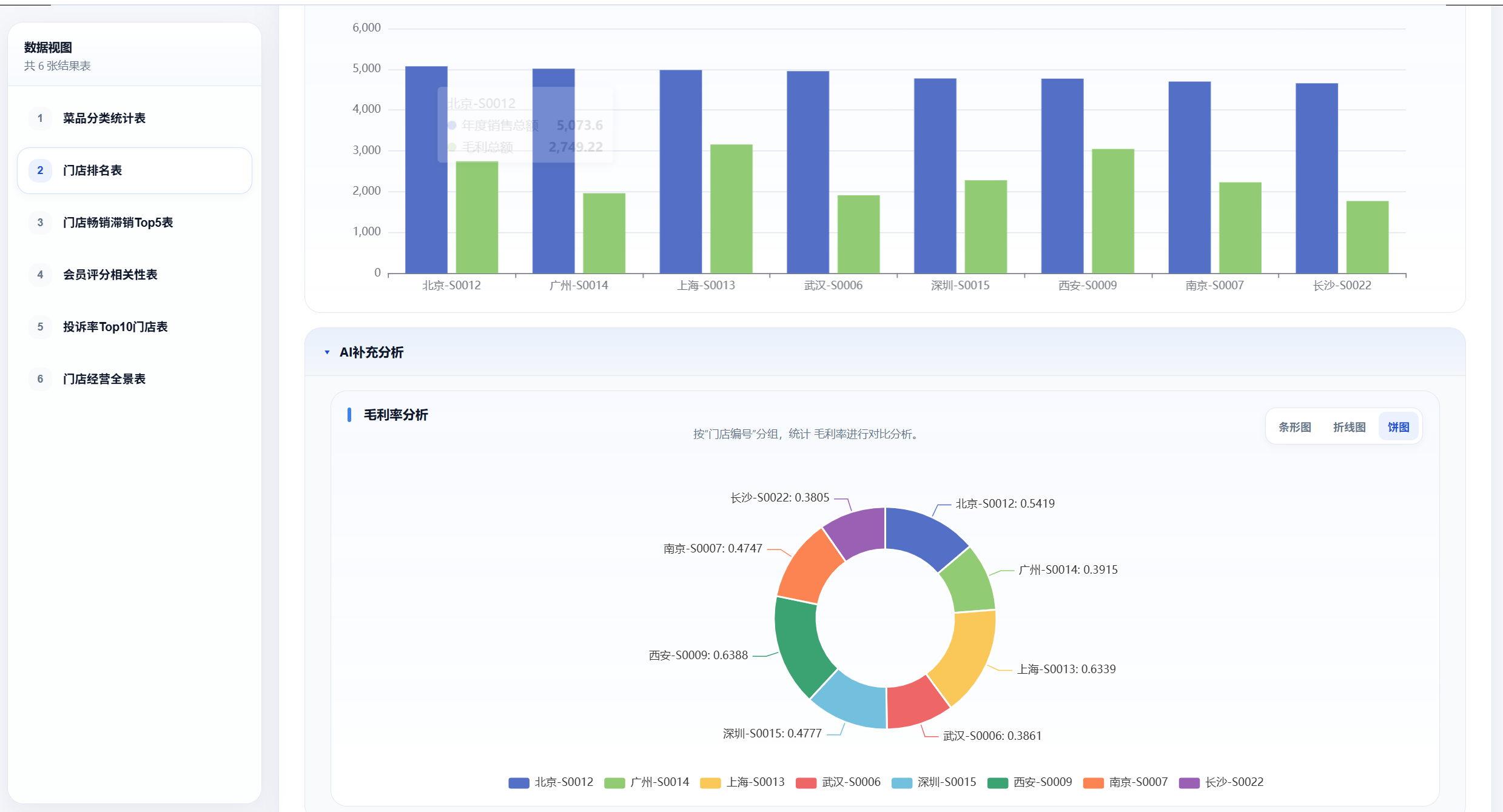Toggle 北京-S0012 legend swatch
Viewport: 1503px width, 812px height.
tap(519, 782)
